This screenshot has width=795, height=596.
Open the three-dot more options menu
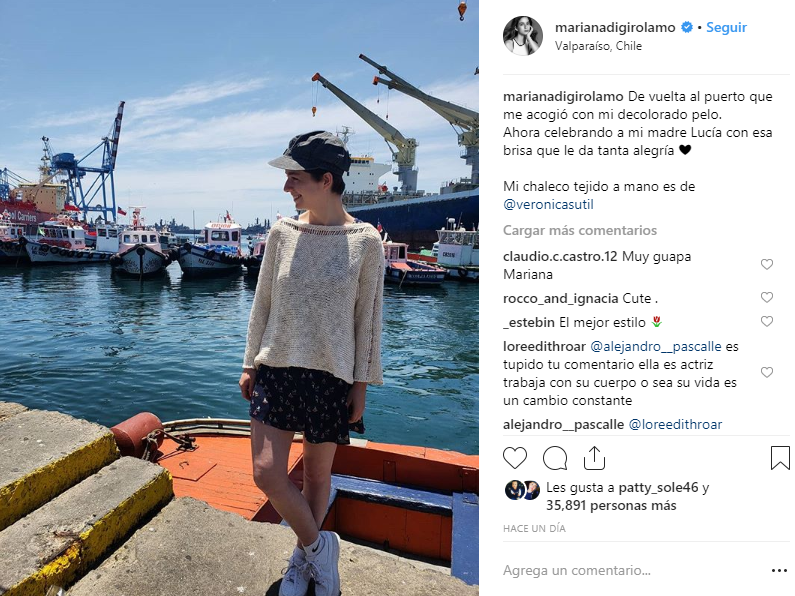click(x=779, y=571)
